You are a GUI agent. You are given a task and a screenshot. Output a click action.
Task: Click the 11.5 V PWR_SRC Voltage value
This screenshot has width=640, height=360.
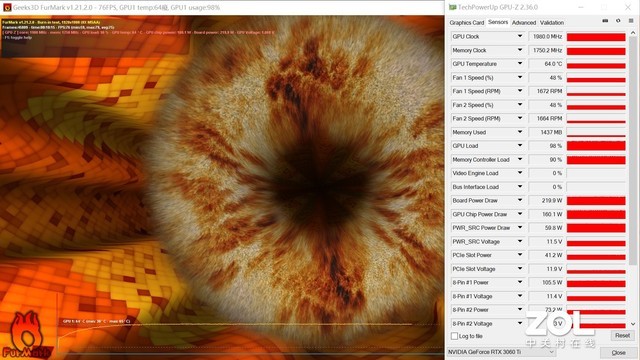[554, 242]
